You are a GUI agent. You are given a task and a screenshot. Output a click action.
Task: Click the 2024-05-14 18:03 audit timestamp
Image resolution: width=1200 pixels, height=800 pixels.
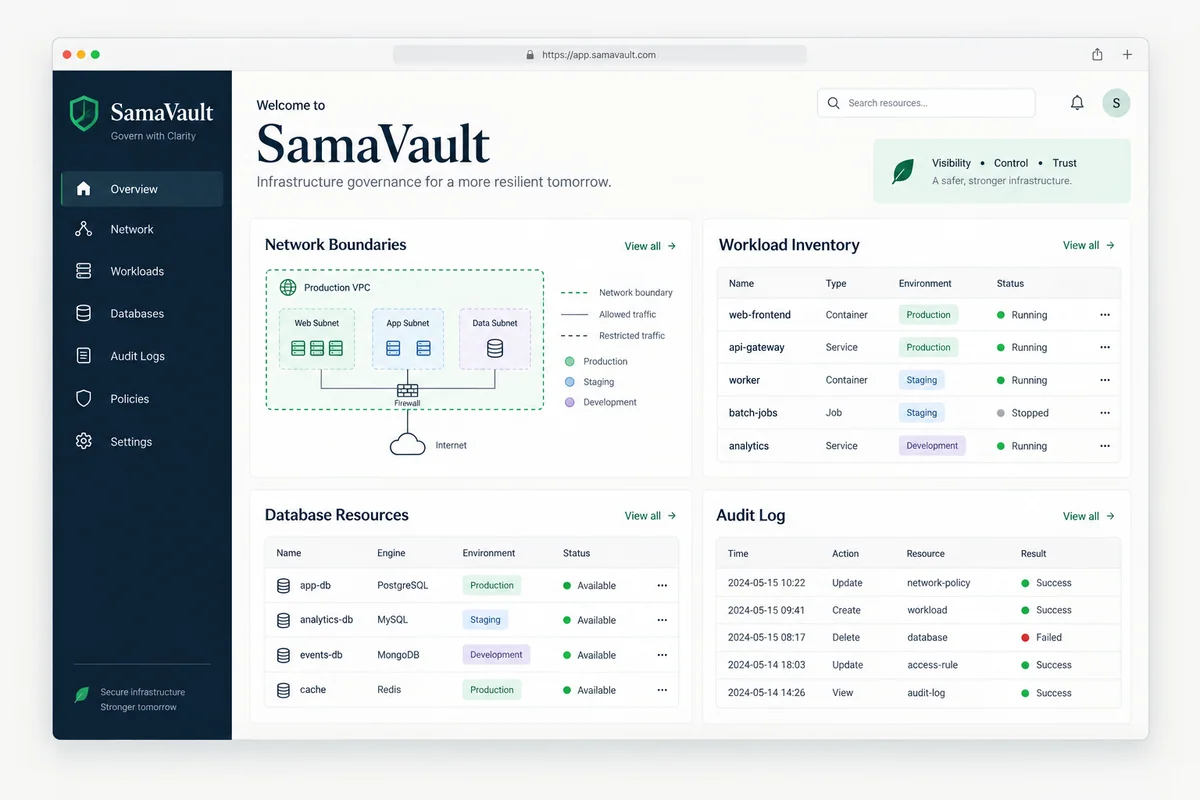(x=766, y=665)
